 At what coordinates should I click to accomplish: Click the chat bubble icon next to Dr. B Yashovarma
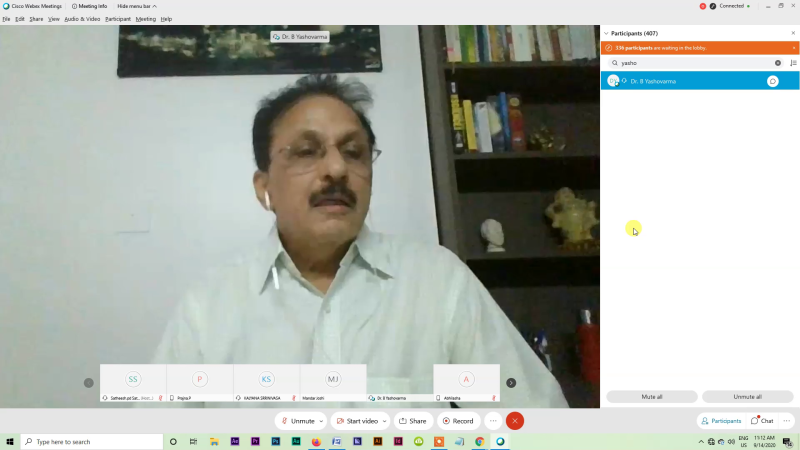click(x=773, y=81)
